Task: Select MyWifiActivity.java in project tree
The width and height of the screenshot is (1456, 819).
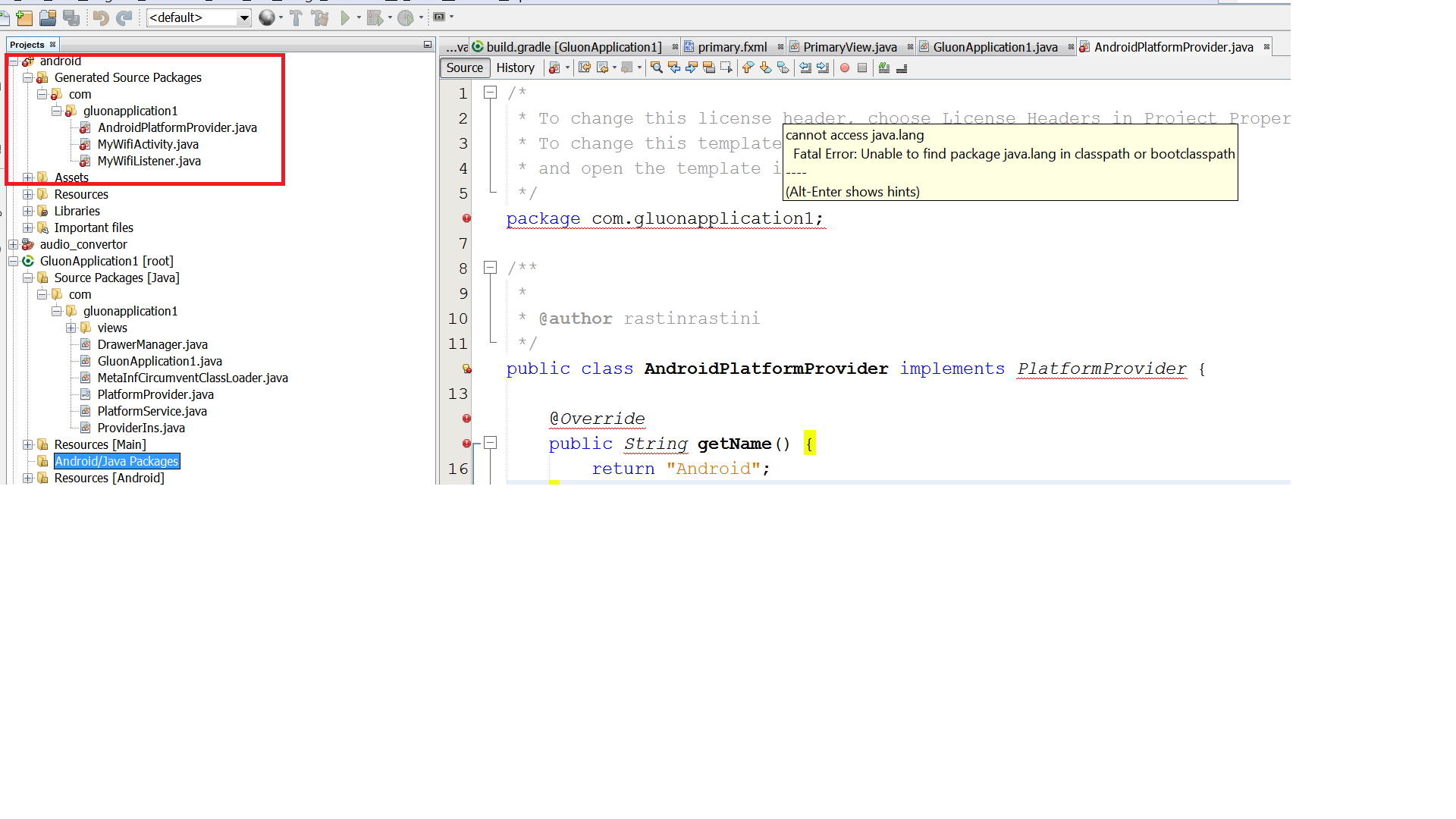Action: tap(148, 144)
